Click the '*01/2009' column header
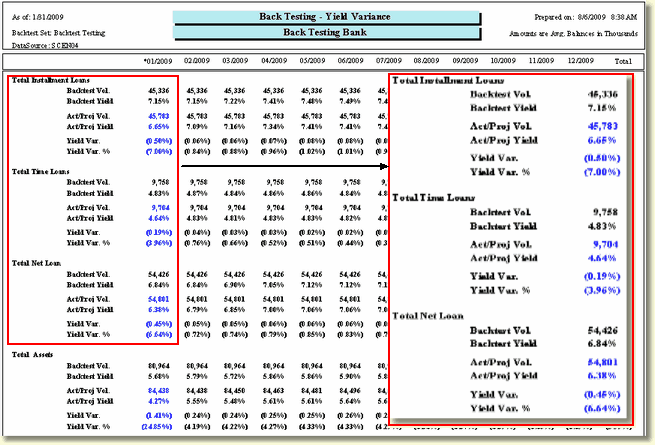This screenshot has width=655, height=445. tap(158, 61)
